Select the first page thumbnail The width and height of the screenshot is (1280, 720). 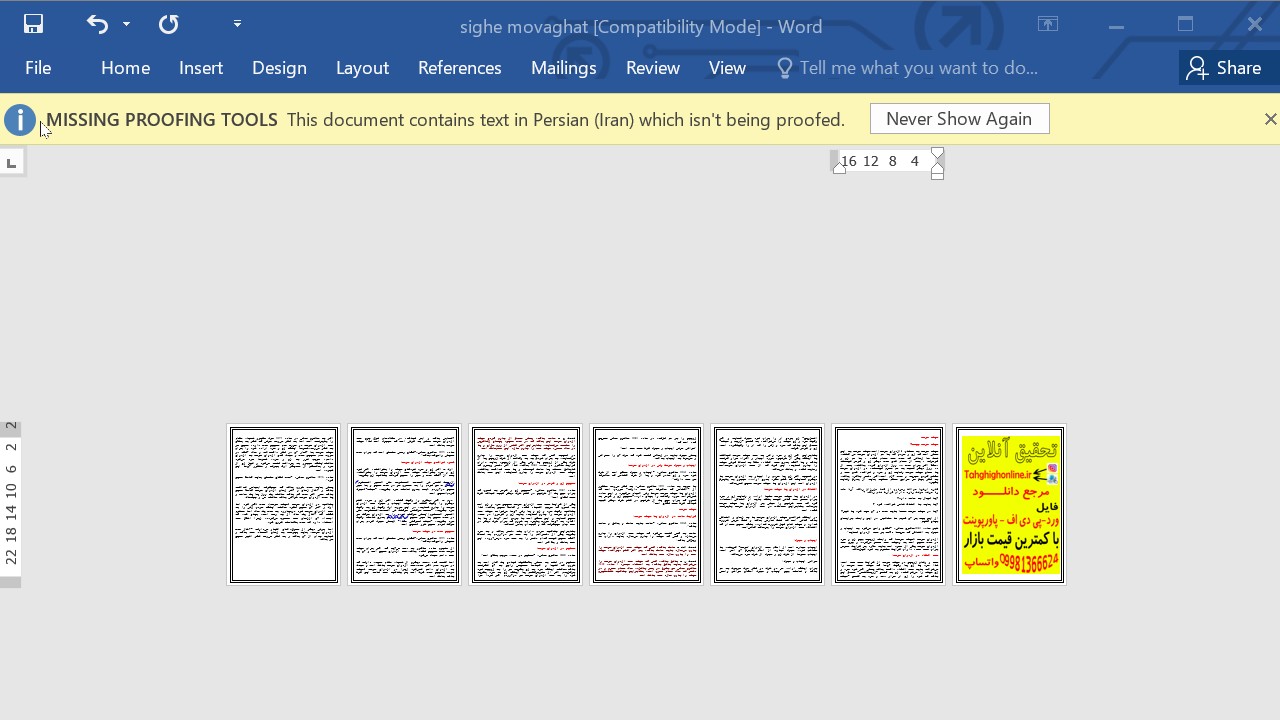pos(284,505)
